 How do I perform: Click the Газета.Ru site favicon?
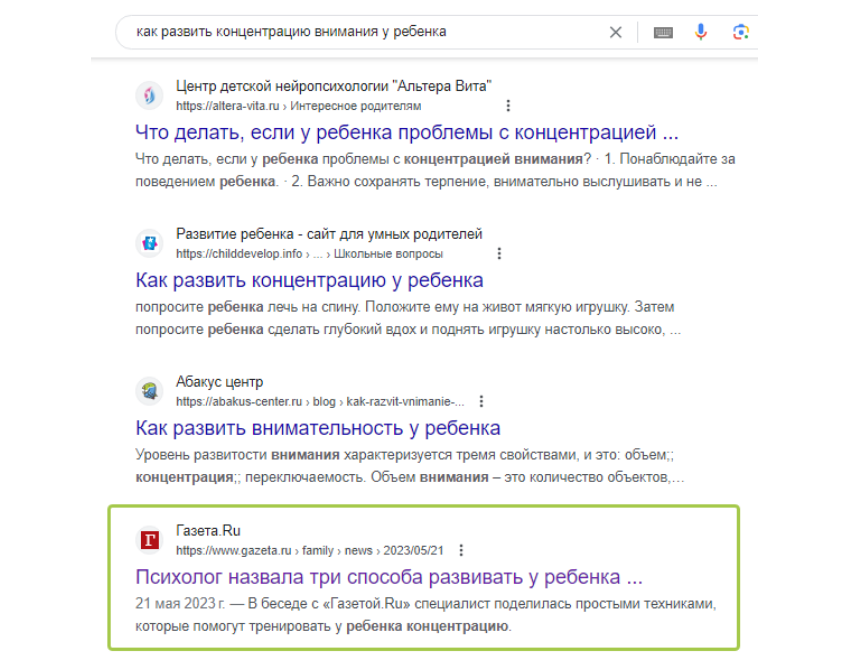149,540
